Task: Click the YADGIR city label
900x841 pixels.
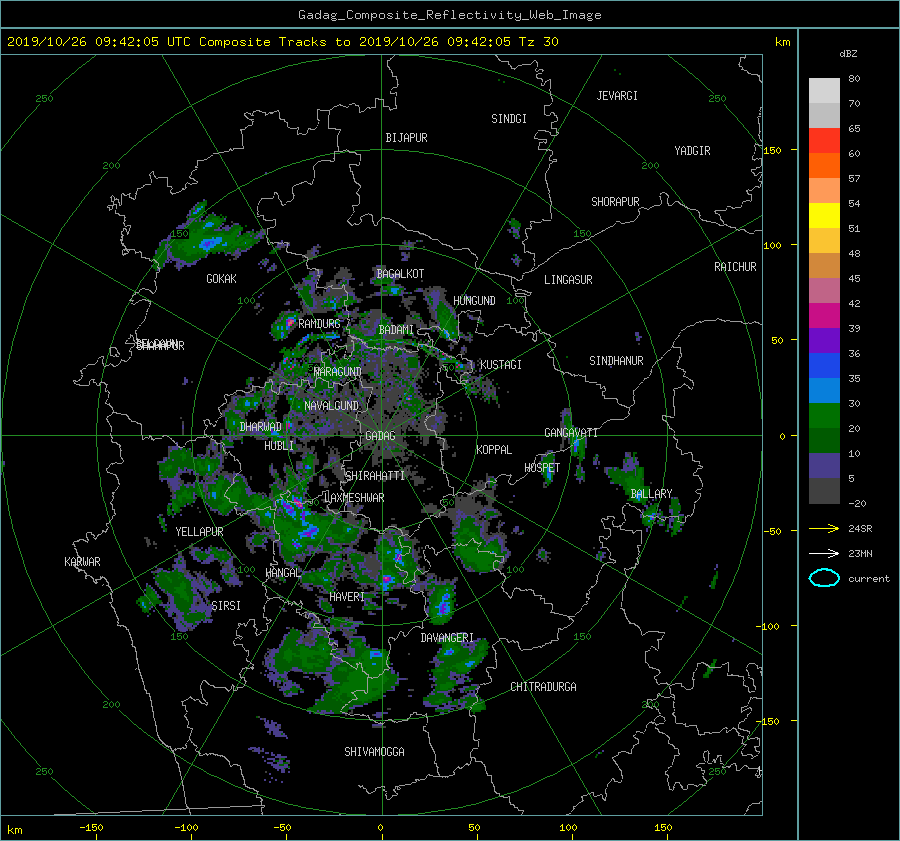Action: click(x=692, y=151)
